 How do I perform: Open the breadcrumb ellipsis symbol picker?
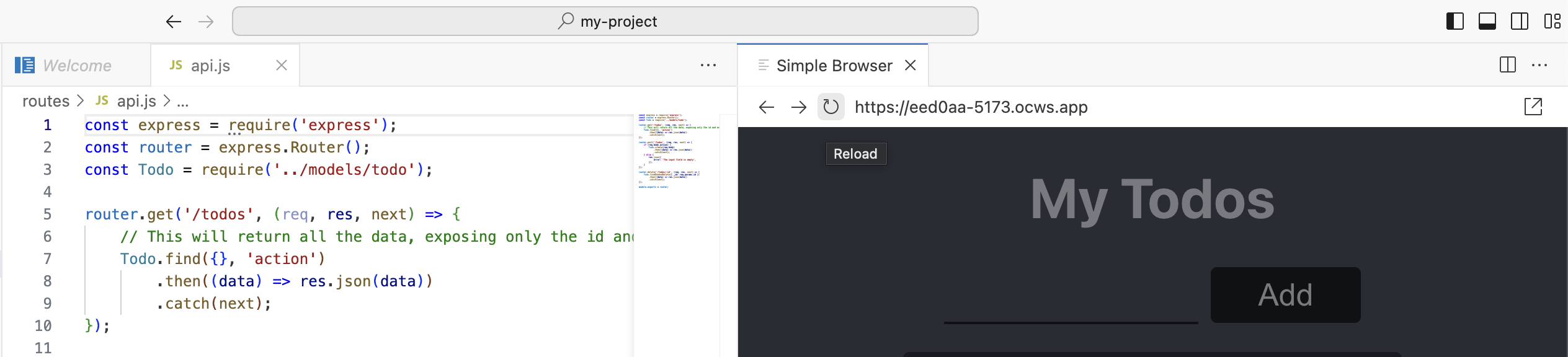coord(182,101)
